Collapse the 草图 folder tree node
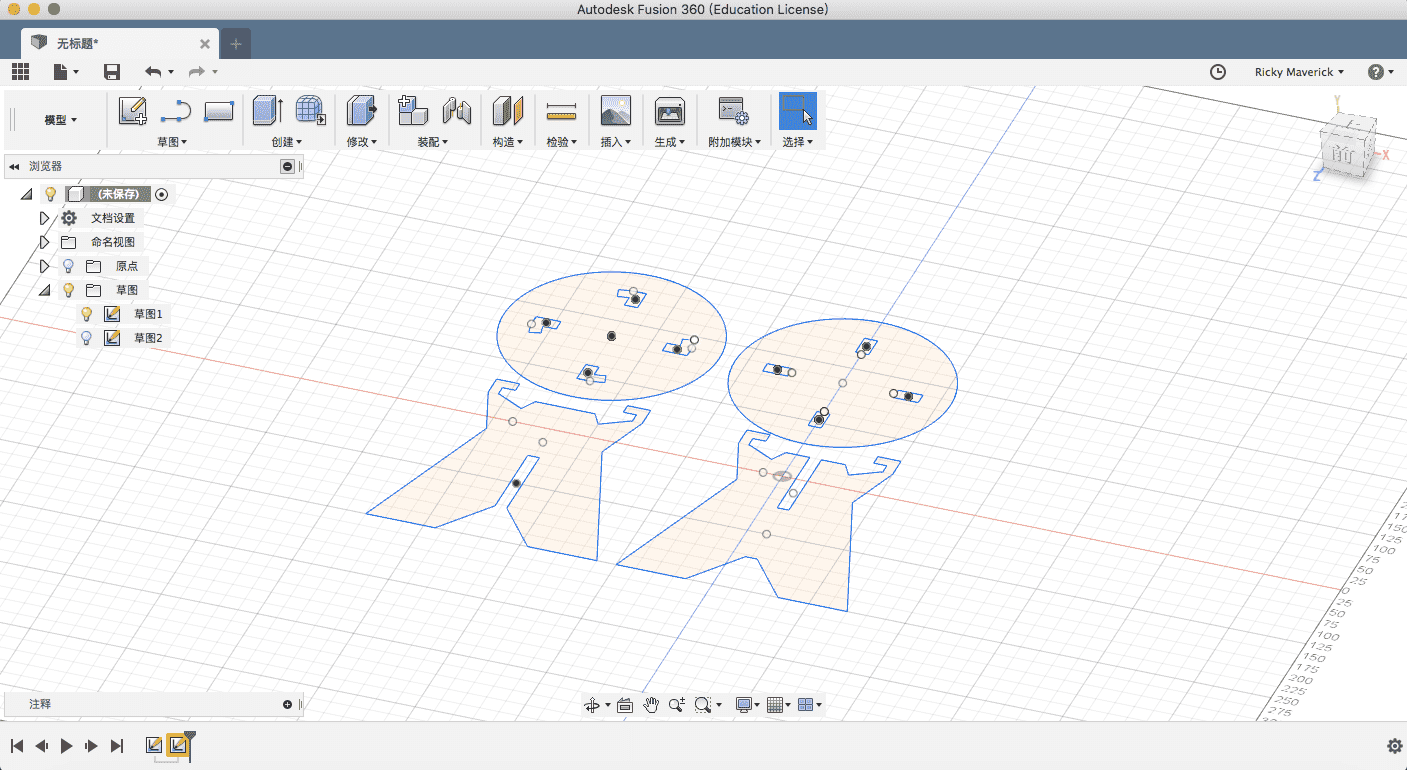Viewport: 1407px width, 770px height. pos(44,290)
